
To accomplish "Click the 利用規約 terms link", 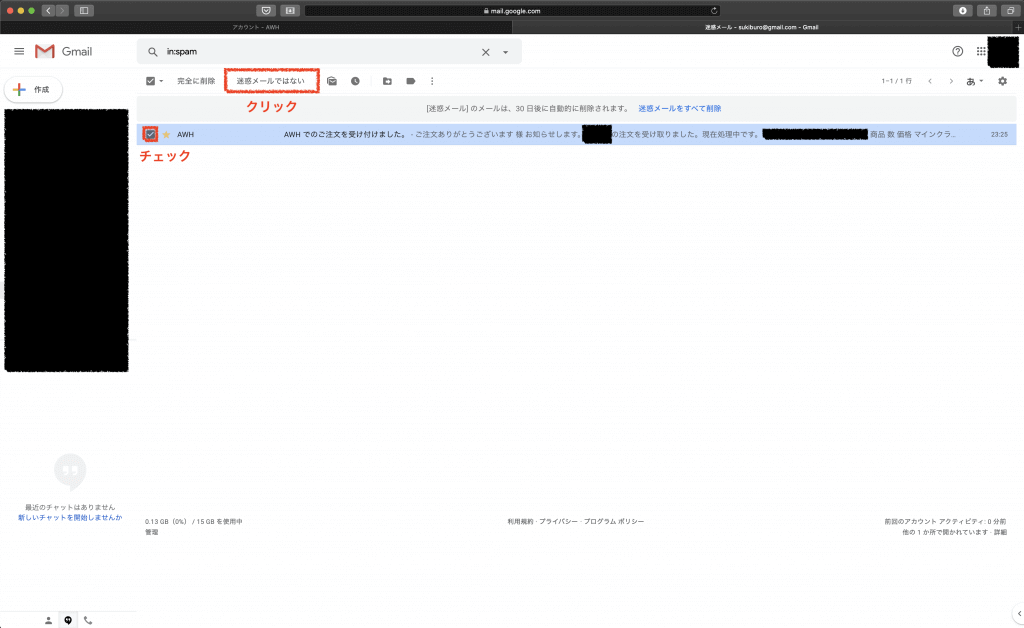I will tap(520, 522).
